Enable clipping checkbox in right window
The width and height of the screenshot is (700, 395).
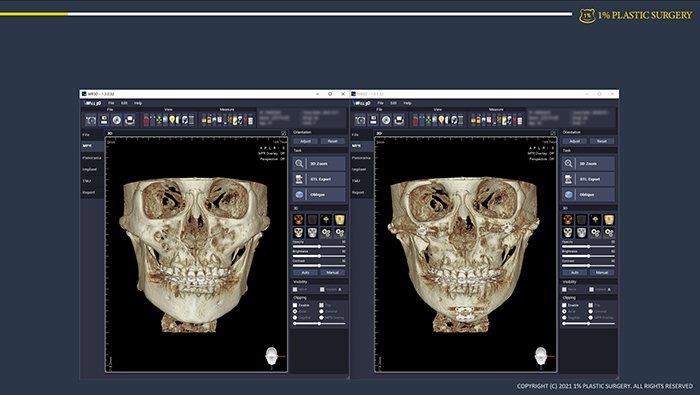[564, 305]
